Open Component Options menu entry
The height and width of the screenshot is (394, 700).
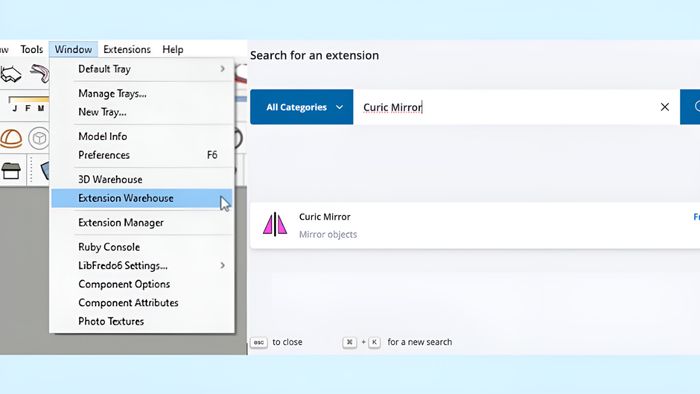pyautogui.click(x=142, y=284)
